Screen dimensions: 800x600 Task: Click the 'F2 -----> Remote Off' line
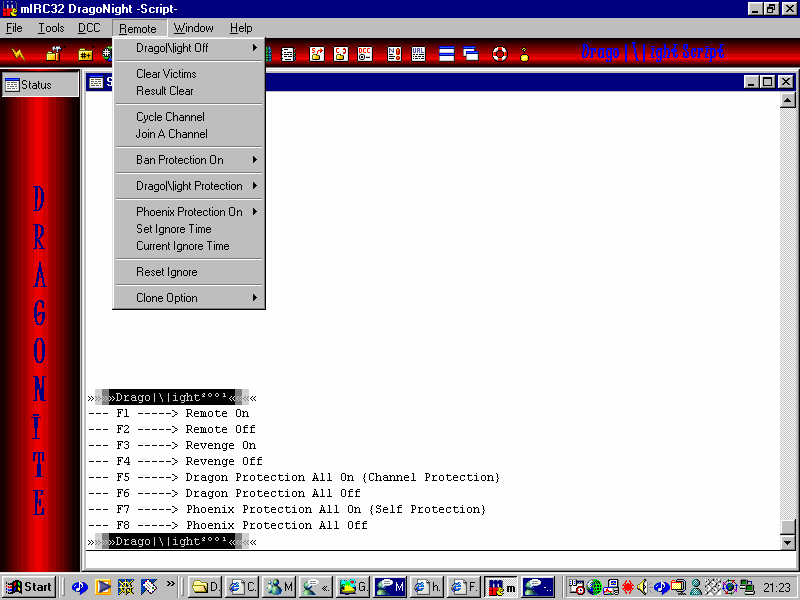click(172, 429)
